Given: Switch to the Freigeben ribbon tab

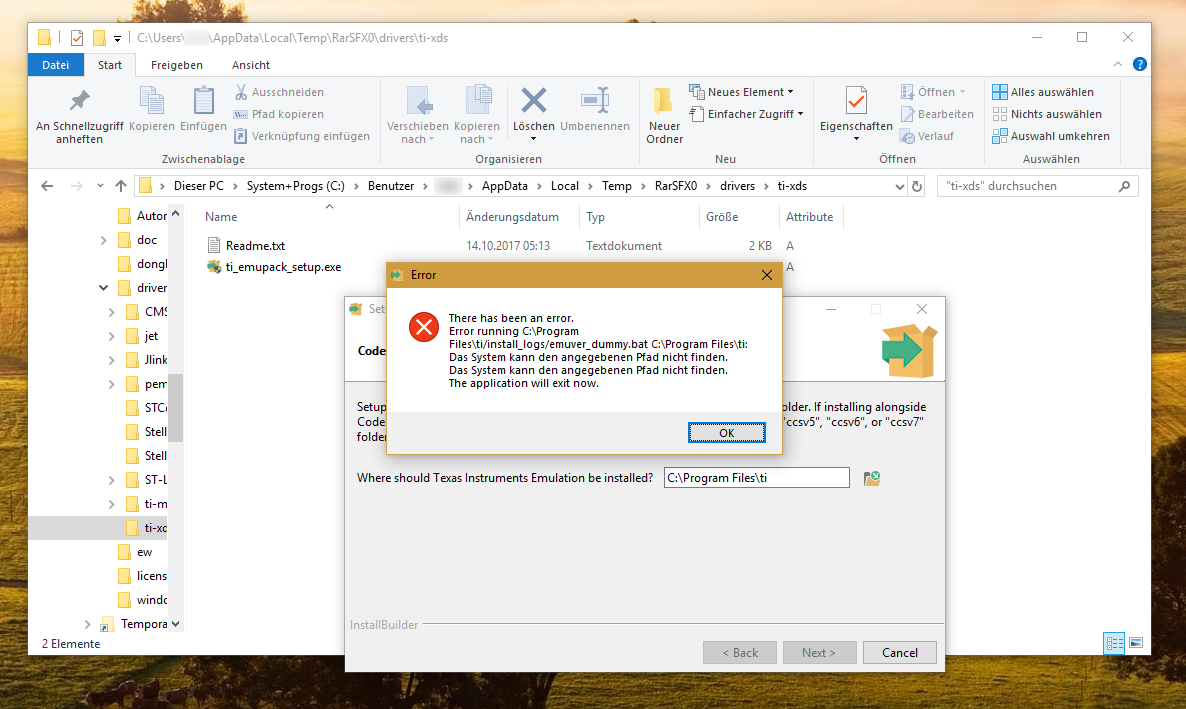Looking at the screenshot, I should click(176, 65).
